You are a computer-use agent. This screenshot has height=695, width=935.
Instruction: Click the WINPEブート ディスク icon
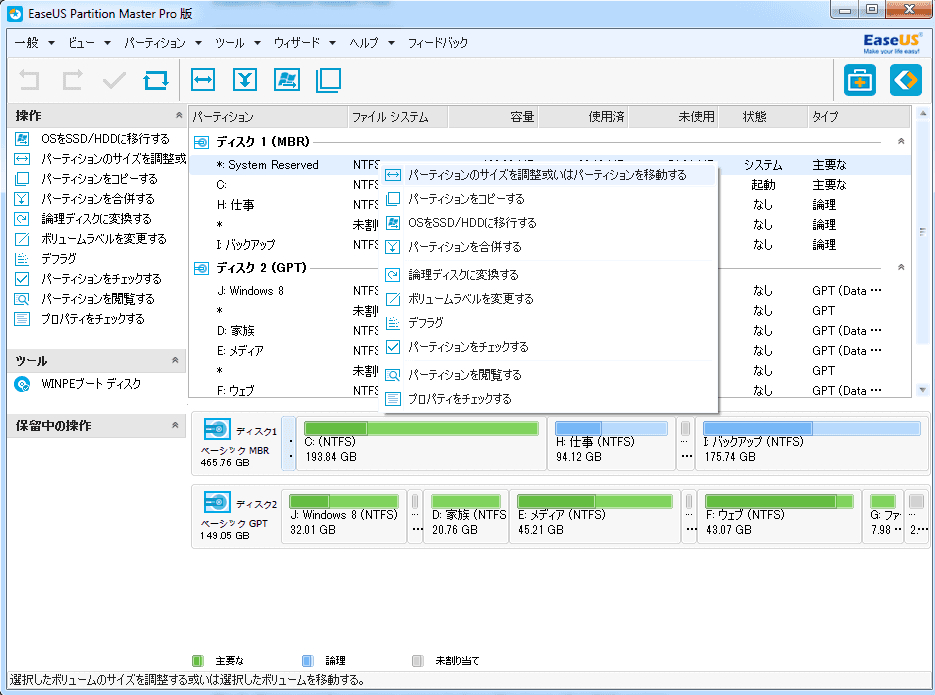point(22,384)
